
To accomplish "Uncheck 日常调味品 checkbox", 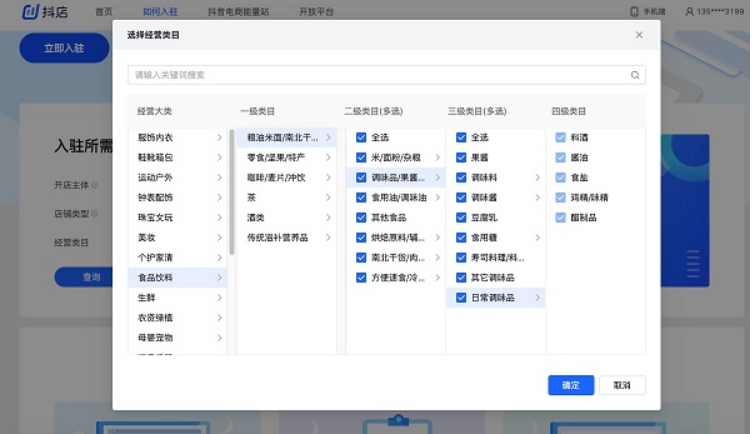I will pyautogui.click(x=461, y=298).
